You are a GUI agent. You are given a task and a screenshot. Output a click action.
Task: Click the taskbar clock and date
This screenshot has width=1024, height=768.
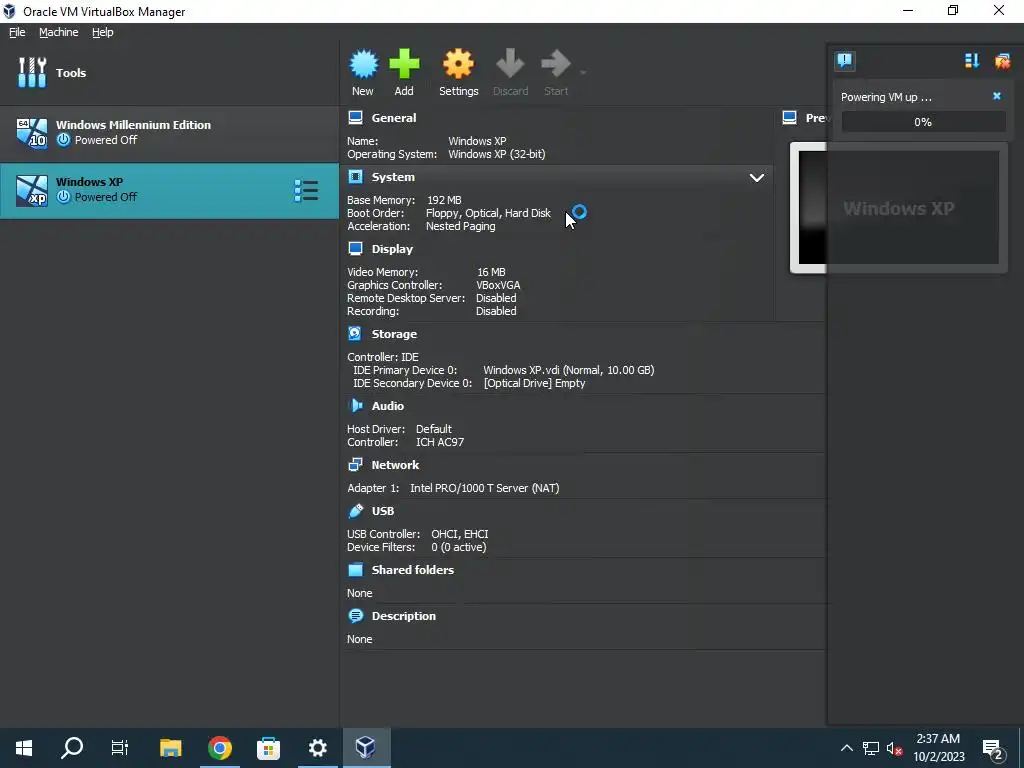tap(938, 748)
